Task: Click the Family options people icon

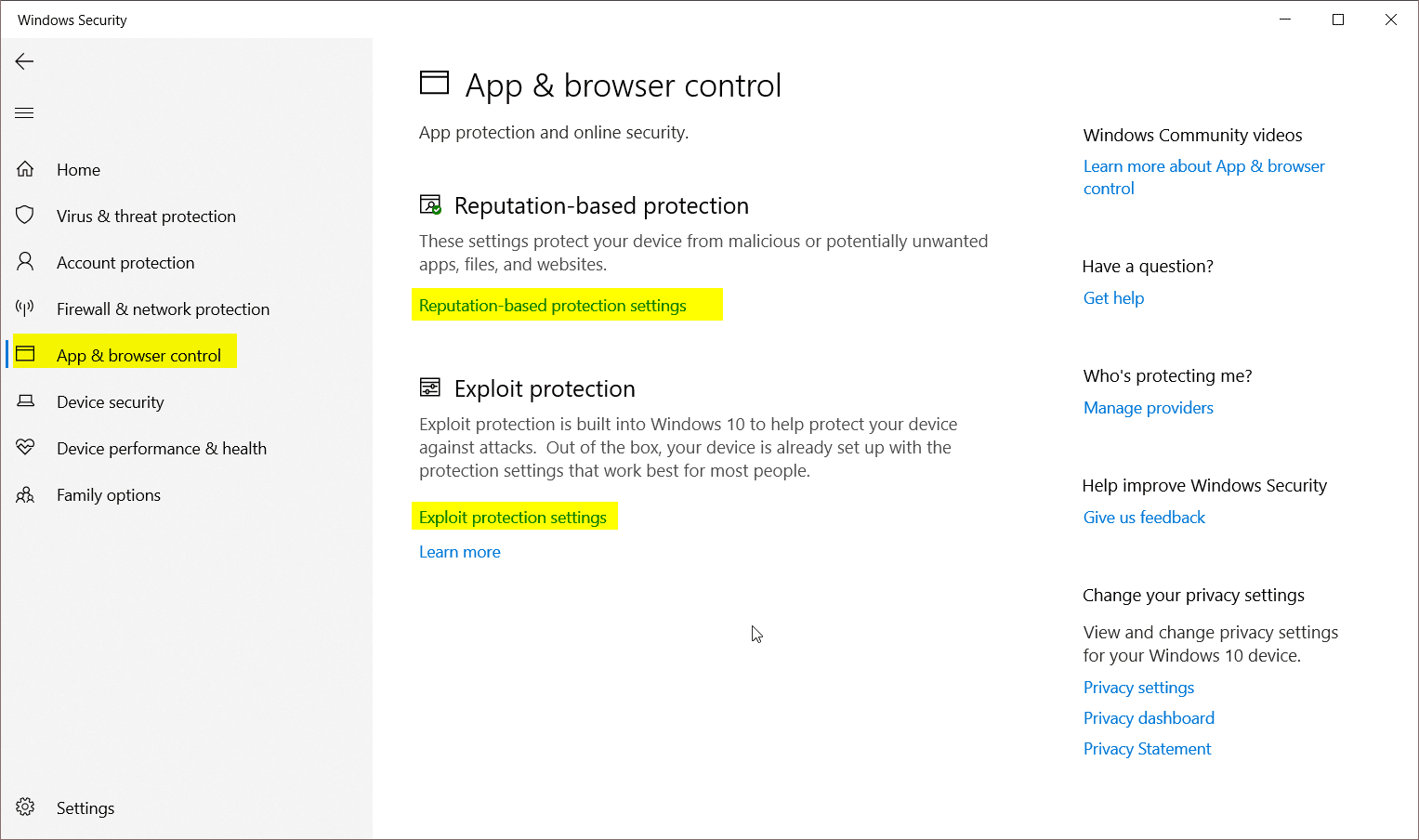Action: click(25, 494)
